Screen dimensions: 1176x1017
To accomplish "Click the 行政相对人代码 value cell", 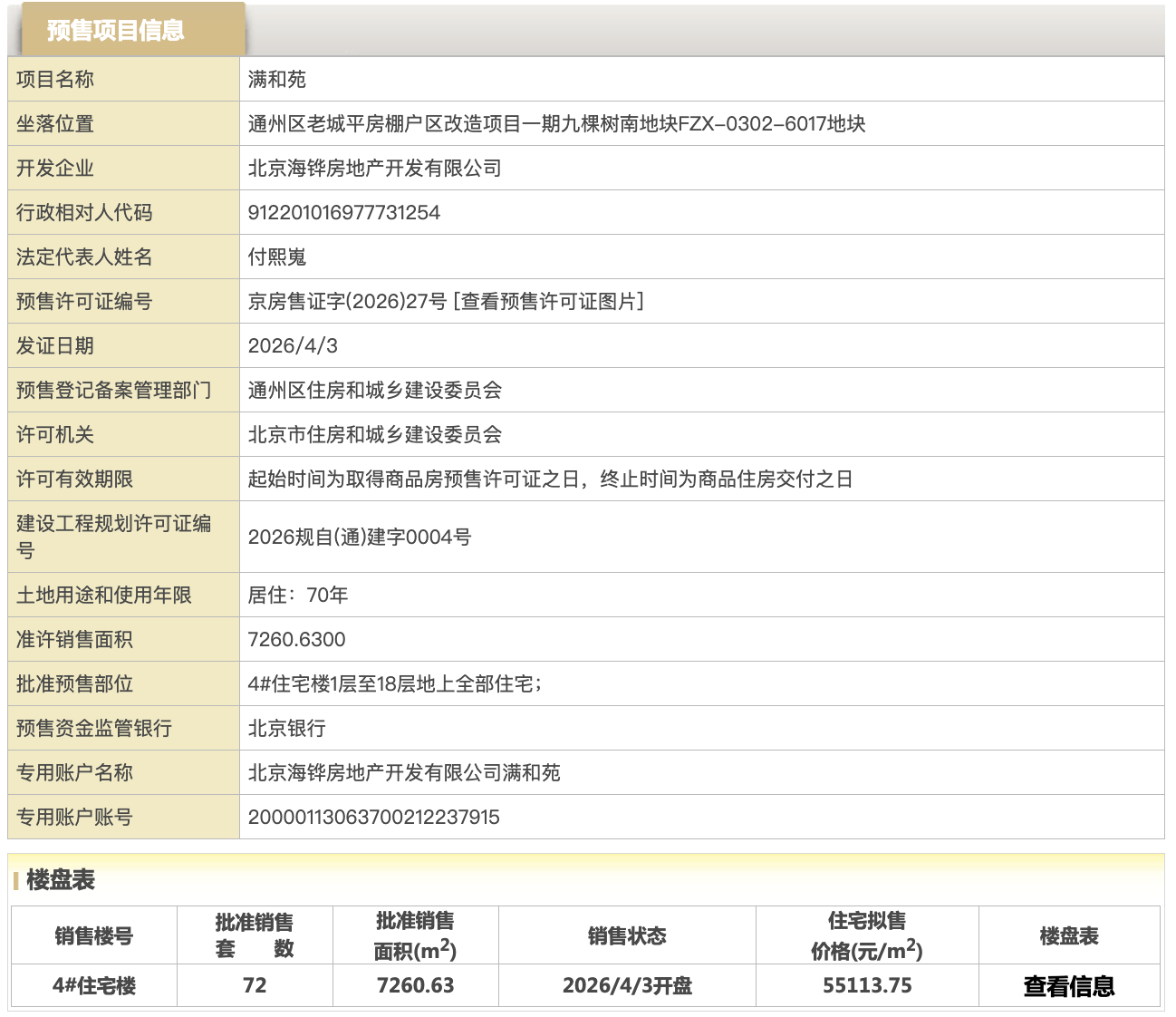I will click(x=345, y=212).
